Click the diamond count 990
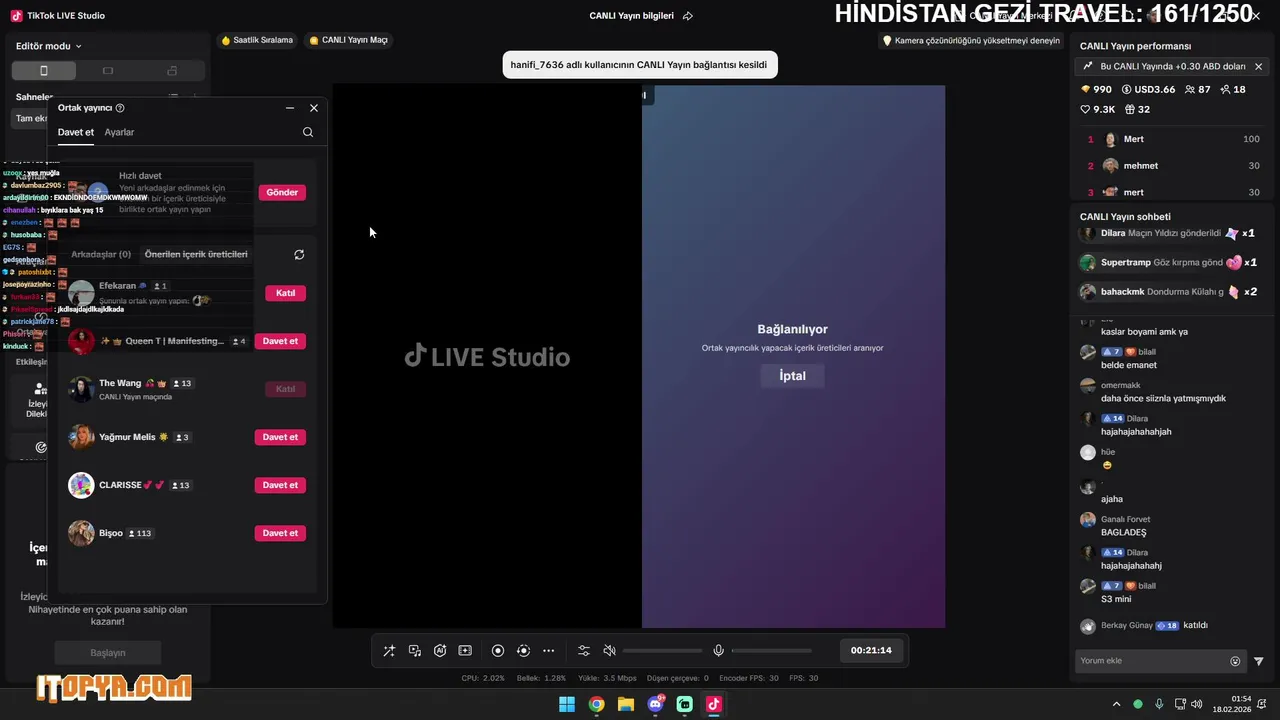Viewport: 1280px width, 720px height. tap(1097, 89)
